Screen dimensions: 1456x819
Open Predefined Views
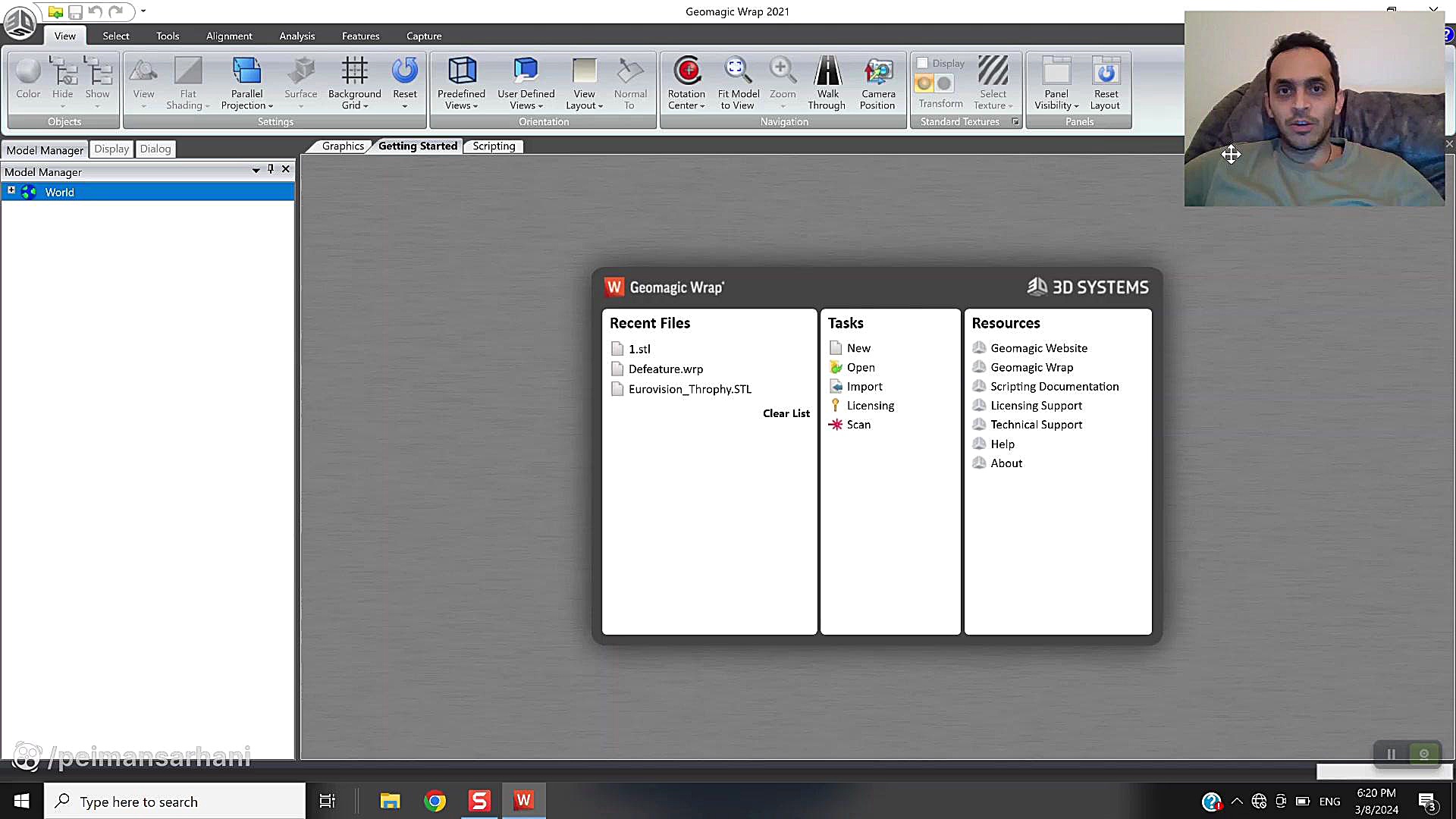click(461, 83)
